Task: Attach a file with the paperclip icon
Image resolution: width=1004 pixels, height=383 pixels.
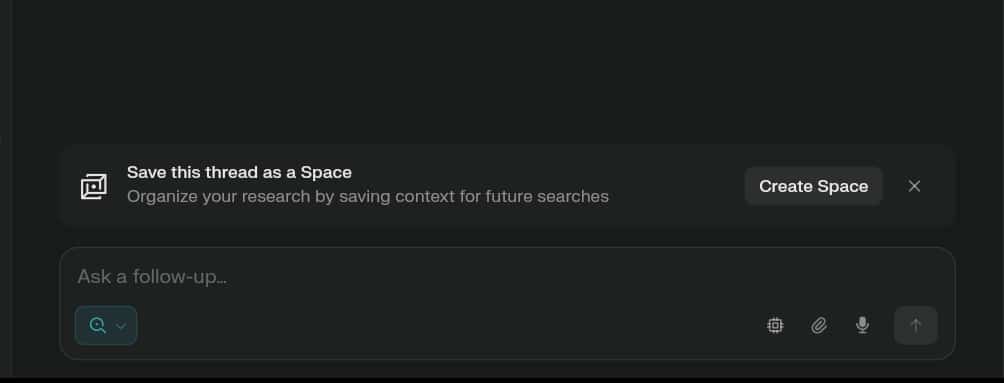Action: (x=819, y=325)
